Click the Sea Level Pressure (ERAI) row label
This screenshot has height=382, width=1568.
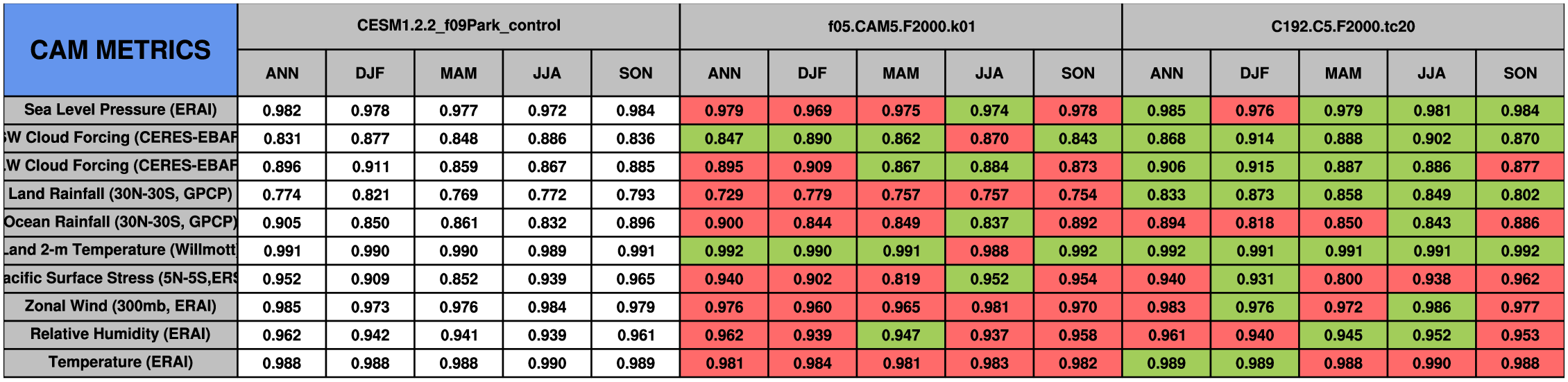120,110
